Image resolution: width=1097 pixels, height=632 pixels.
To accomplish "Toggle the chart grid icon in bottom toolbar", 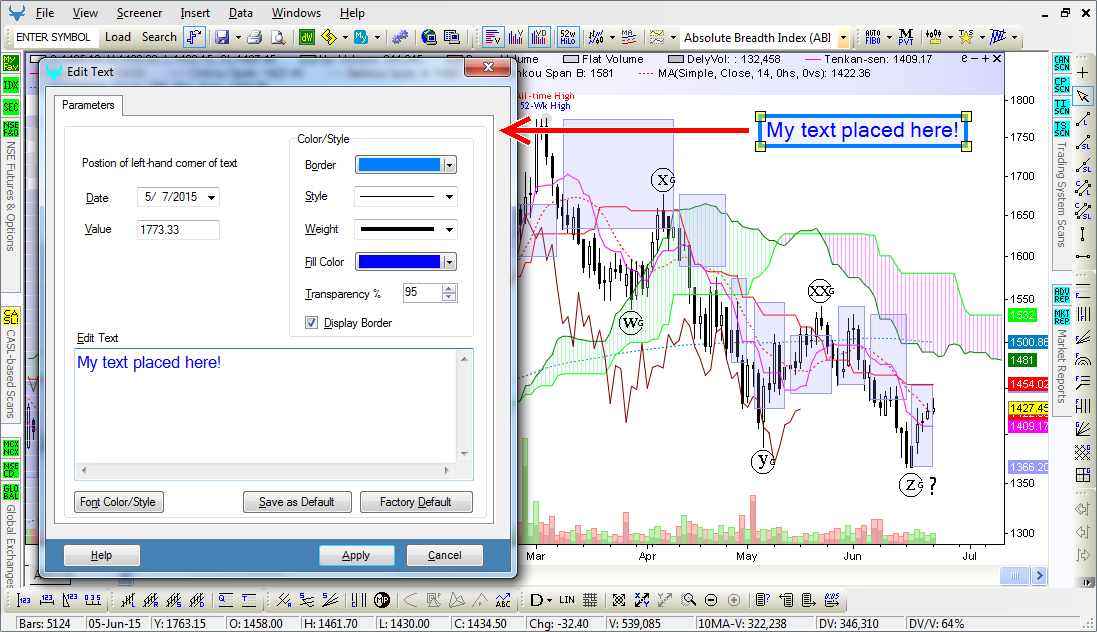I will [590, 600].
